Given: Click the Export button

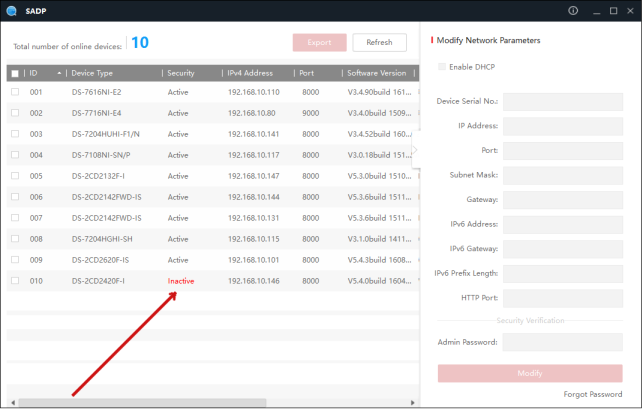Looking at the screenshot, I should [319, 42].
